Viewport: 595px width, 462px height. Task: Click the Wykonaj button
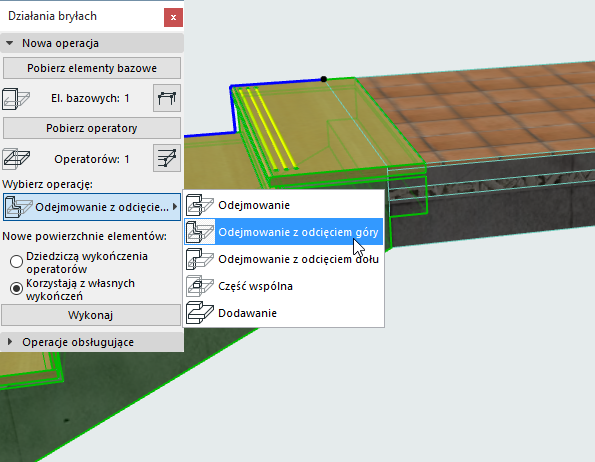click(x=91, y=315)
